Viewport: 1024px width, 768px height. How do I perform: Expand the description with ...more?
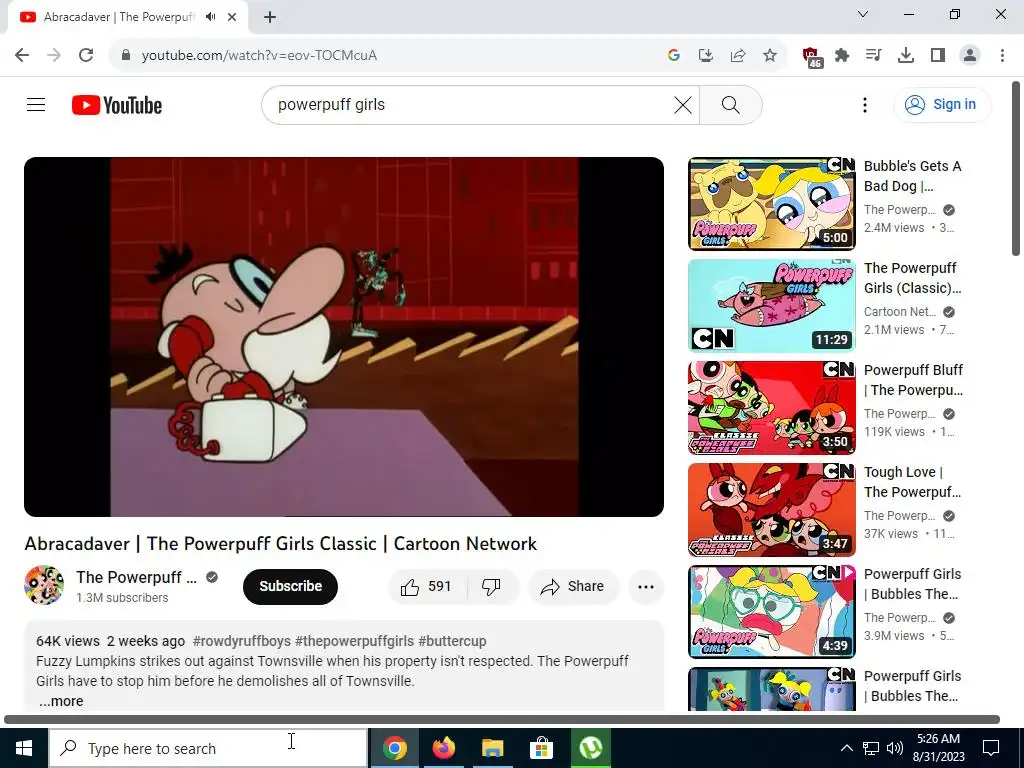(x=61, y=701)
